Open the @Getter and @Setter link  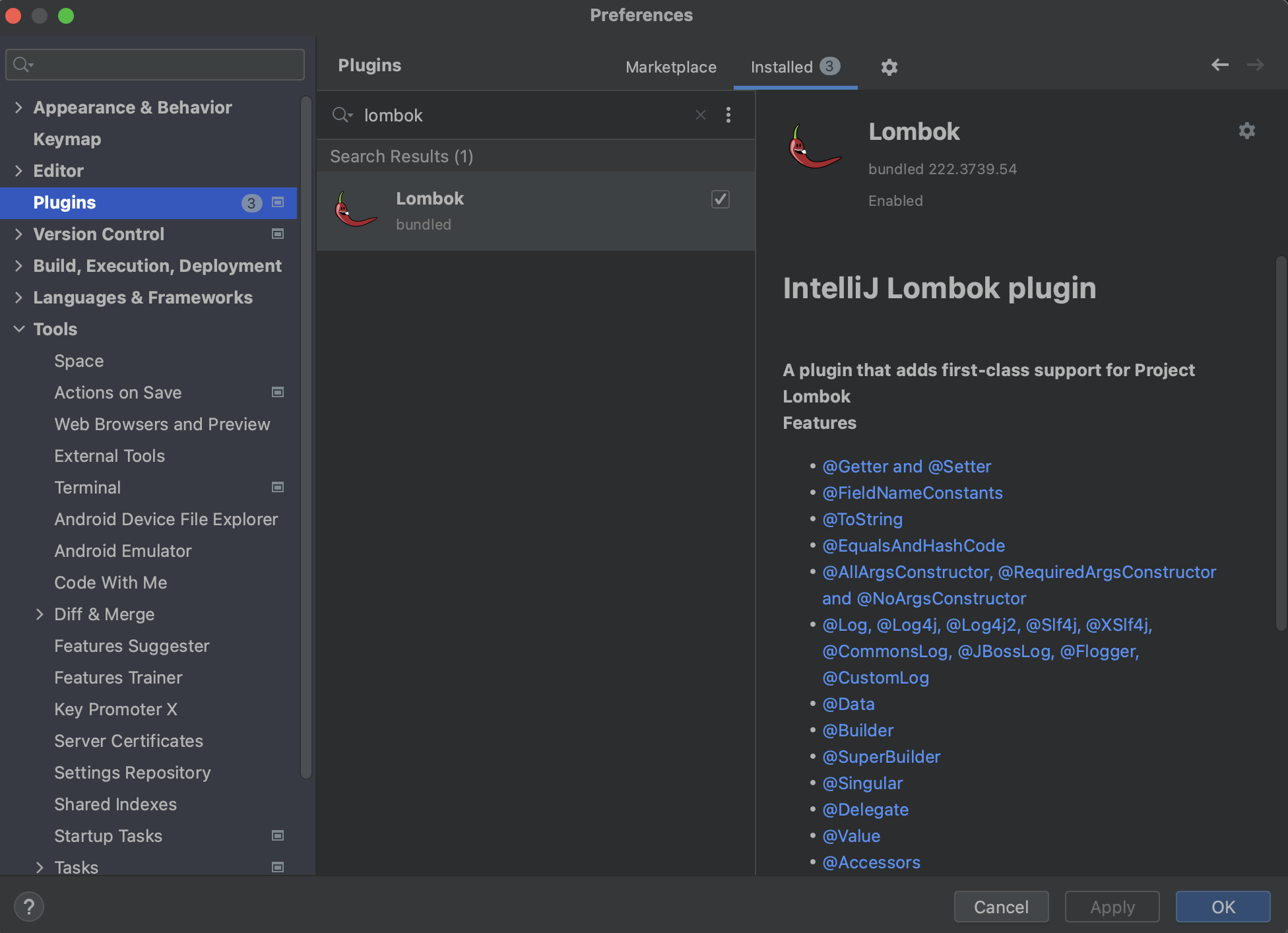pos(906,466)
